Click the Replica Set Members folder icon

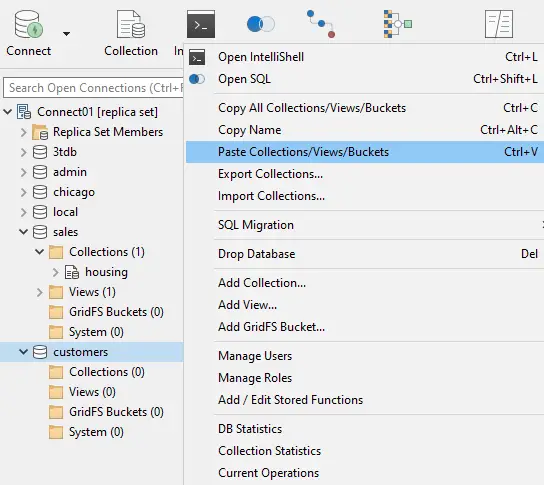(x=40, y=132)
